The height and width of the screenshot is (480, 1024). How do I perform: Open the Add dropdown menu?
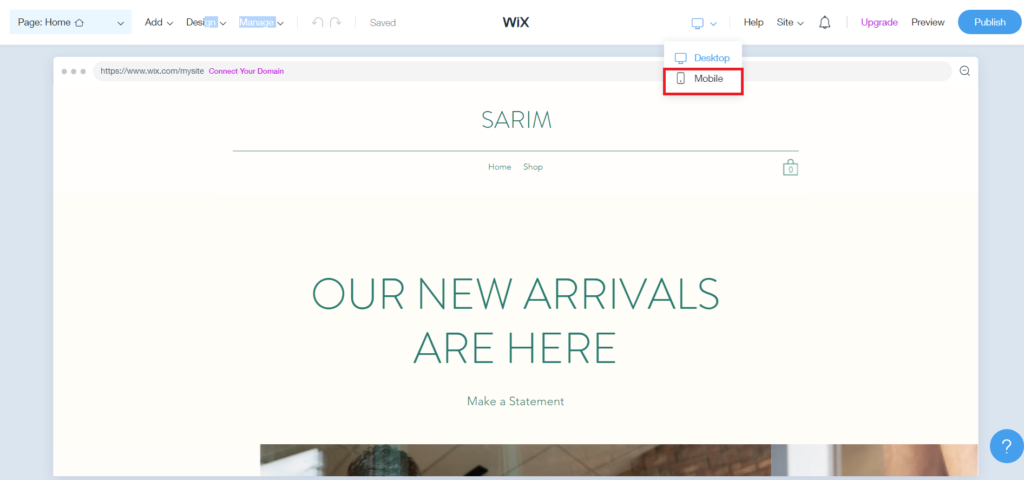point(159,22)
